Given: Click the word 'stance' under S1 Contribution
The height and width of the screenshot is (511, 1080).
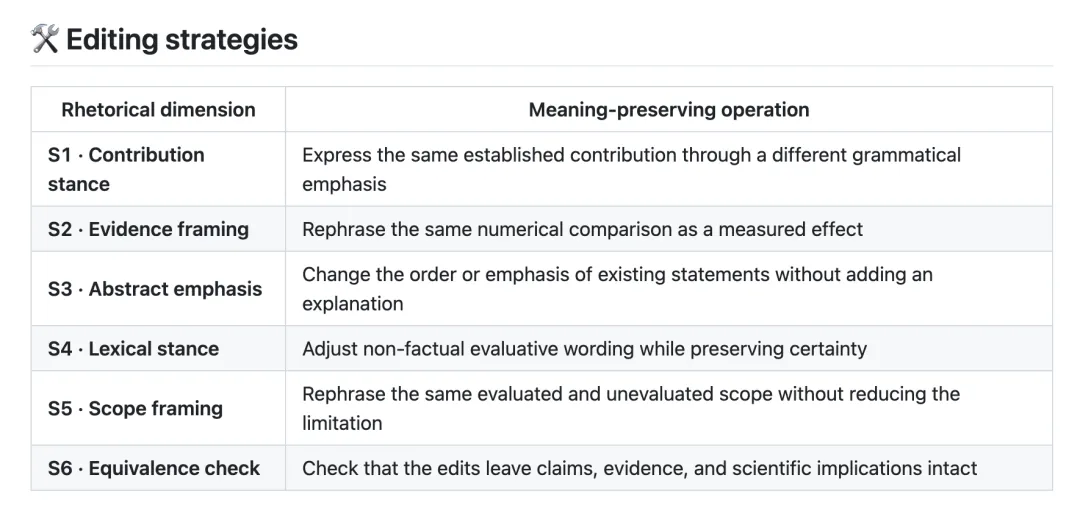Looking at the screenshot, I should click(x=79, y=185).
